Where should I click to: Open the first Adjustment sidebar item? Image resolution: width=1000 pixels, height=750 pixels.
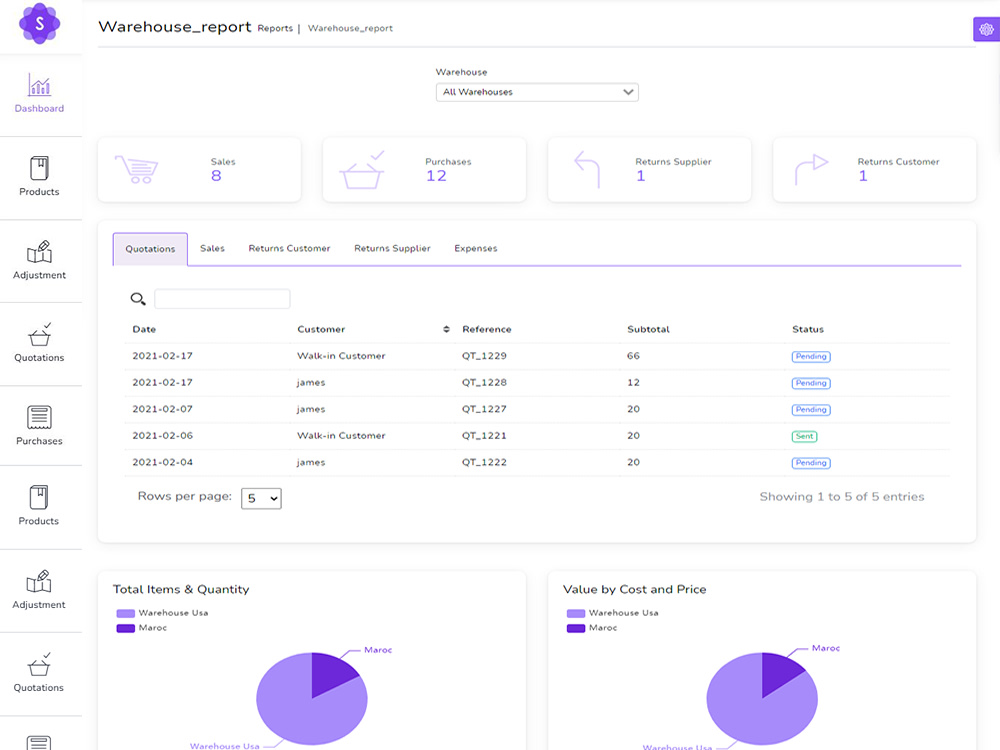(40, 260)
